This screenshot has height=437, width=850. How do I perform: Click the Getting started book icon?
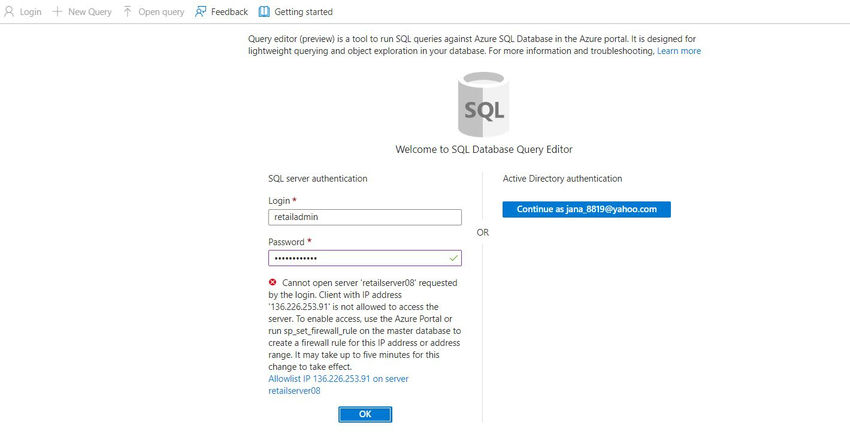pyautogui.click(x=264, y=11)
